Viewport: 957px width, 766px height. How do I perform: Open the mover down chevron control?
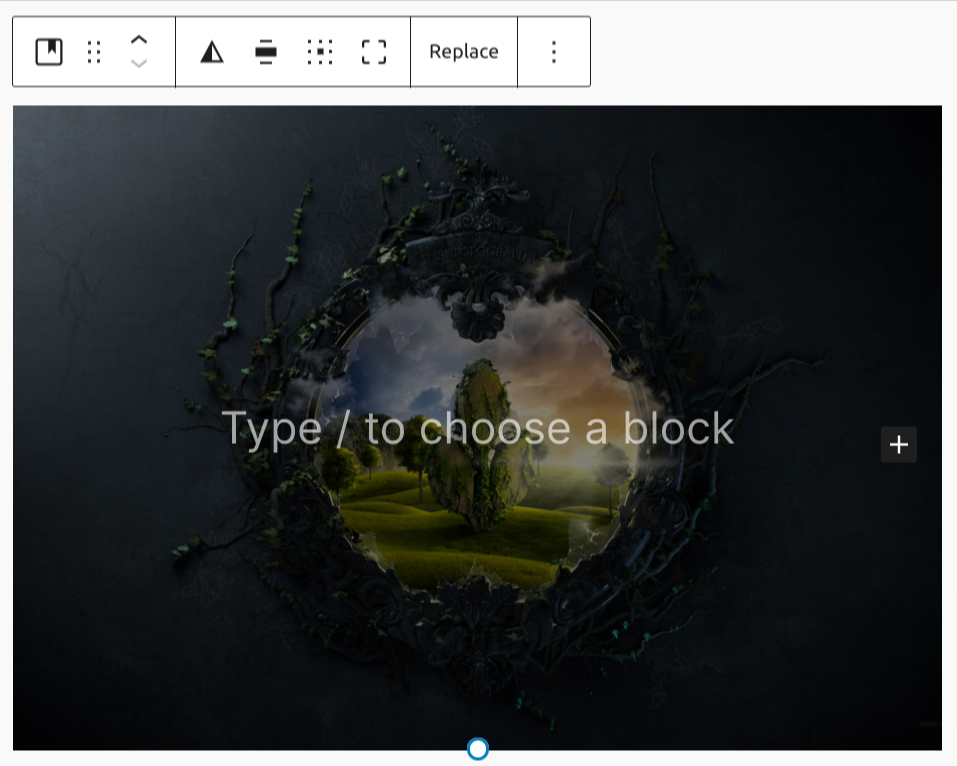pyautogui.click(x=140, y=64)
